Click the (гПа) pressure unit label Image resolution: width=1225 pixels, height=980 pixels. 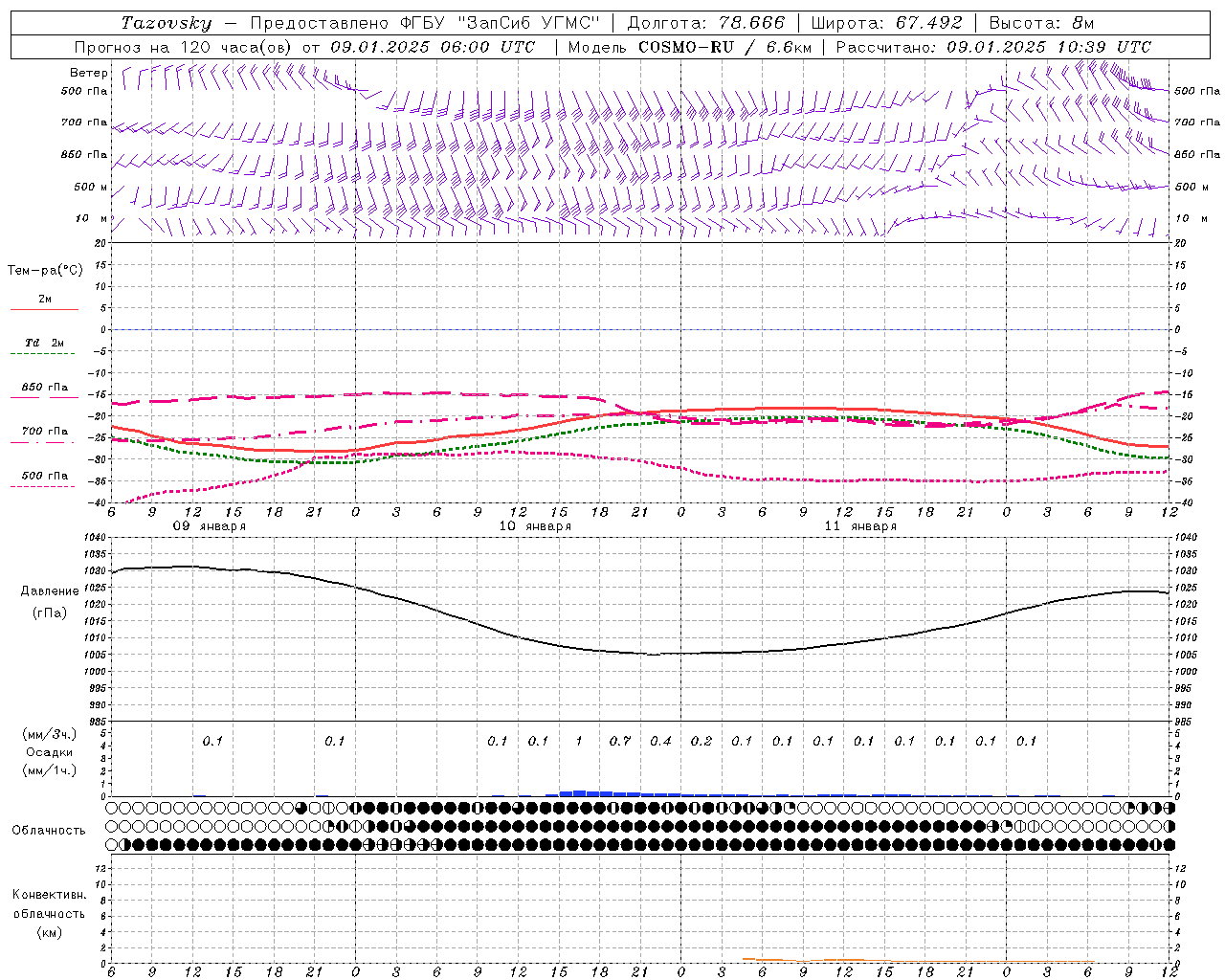[x=51, y=613]
